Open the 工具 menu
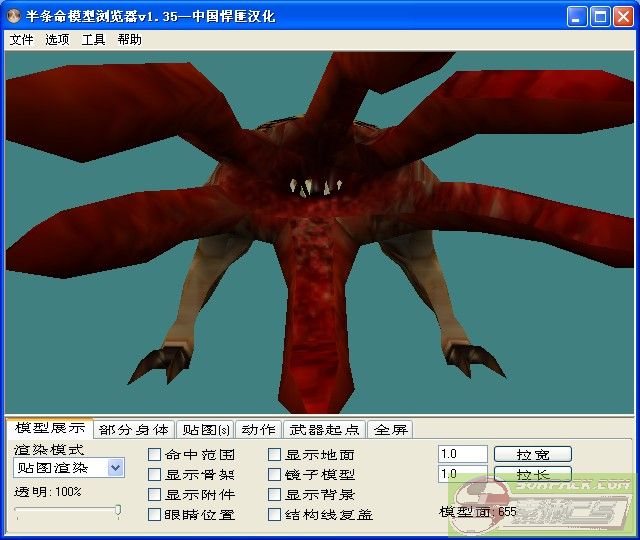This screenshot has width=640, height=540. coord(93,40)
